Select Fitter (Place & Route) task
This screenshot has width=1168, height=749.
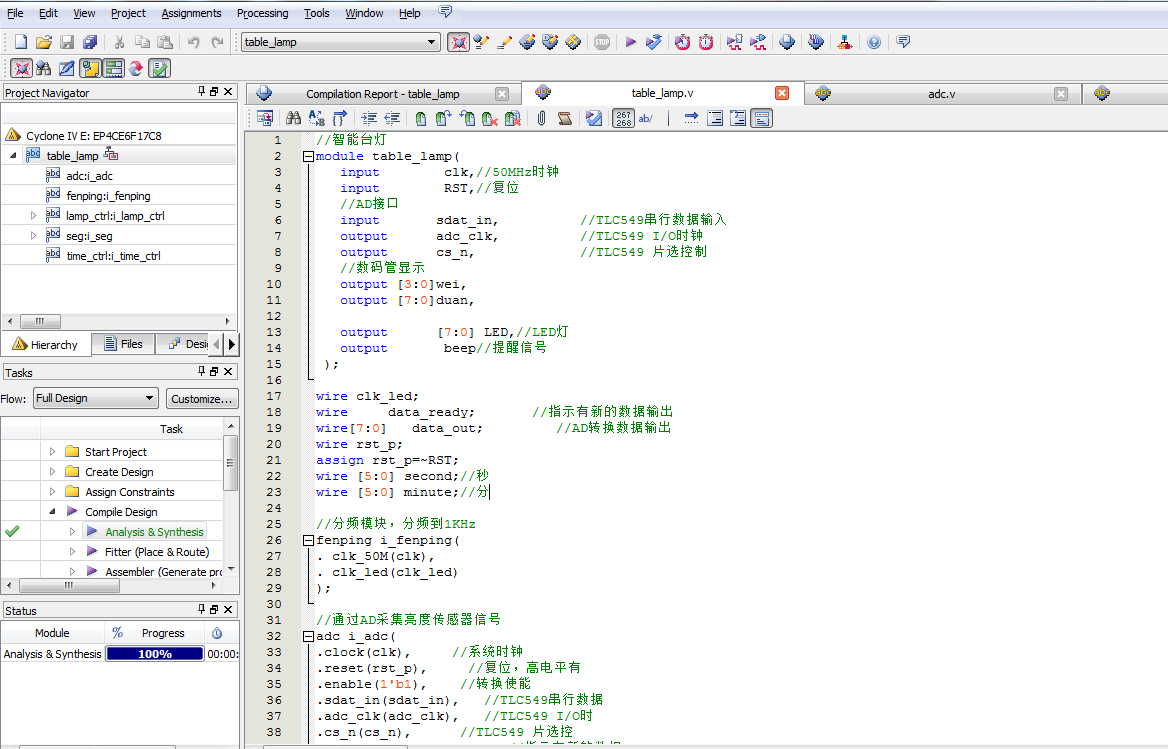pos(156,552)
